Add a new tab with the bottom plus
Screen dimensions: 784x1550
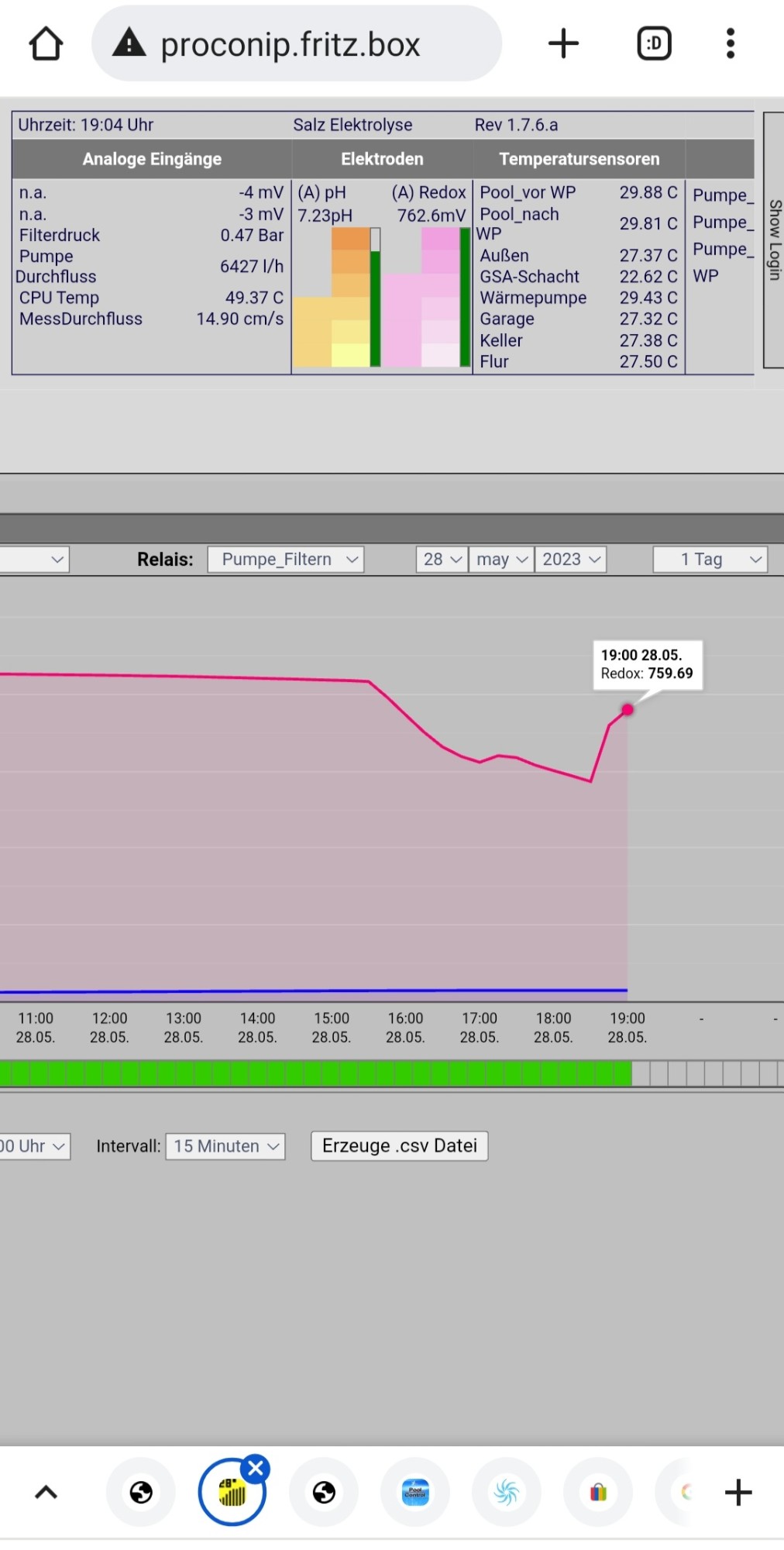[x=738, y=1492]
